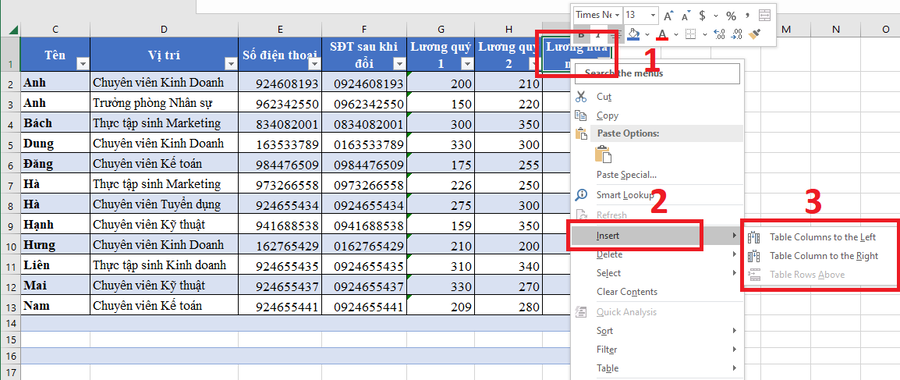
Task: Open SĐT sau khi đổi filter dropdown
Action: coord(399,64)
